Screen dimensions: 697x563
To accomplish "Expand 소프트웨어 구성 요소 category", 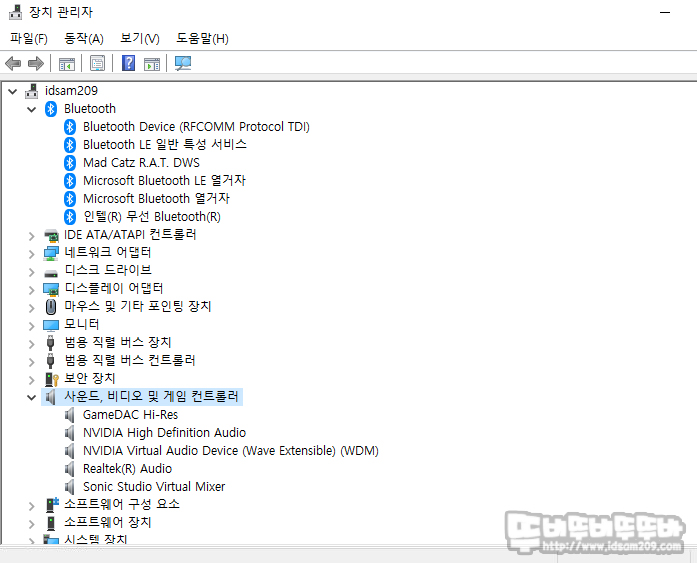I will pos(32,506).
